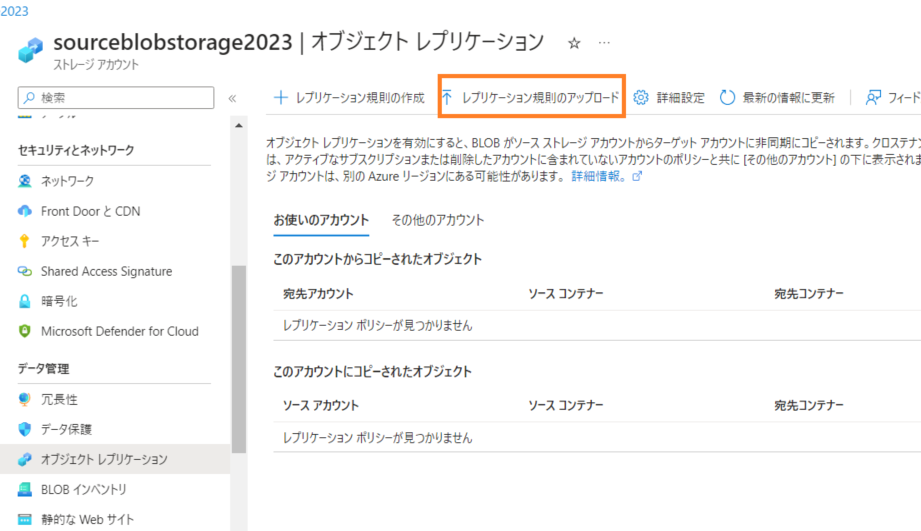The height and width of the screenshot is (531, 921).
Task: Follow the 詳細情報 link
Action: tap(599, 176)
